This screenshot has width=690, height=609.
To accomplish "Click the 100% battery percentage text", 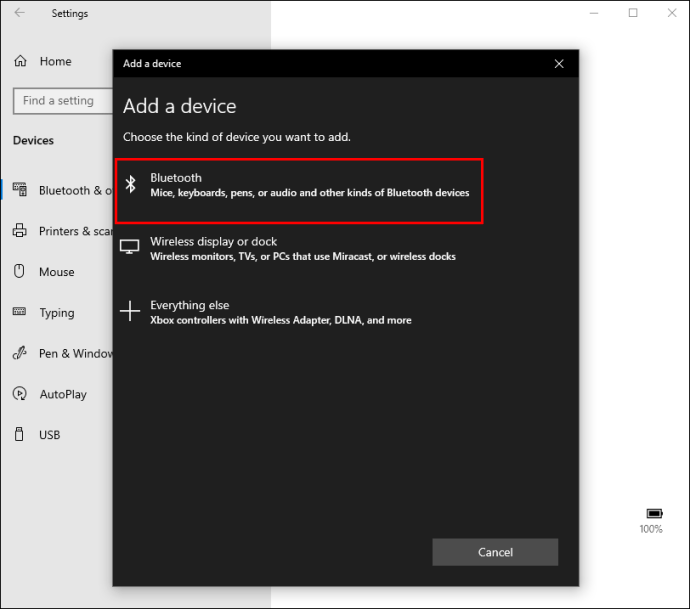I will 651,529.
